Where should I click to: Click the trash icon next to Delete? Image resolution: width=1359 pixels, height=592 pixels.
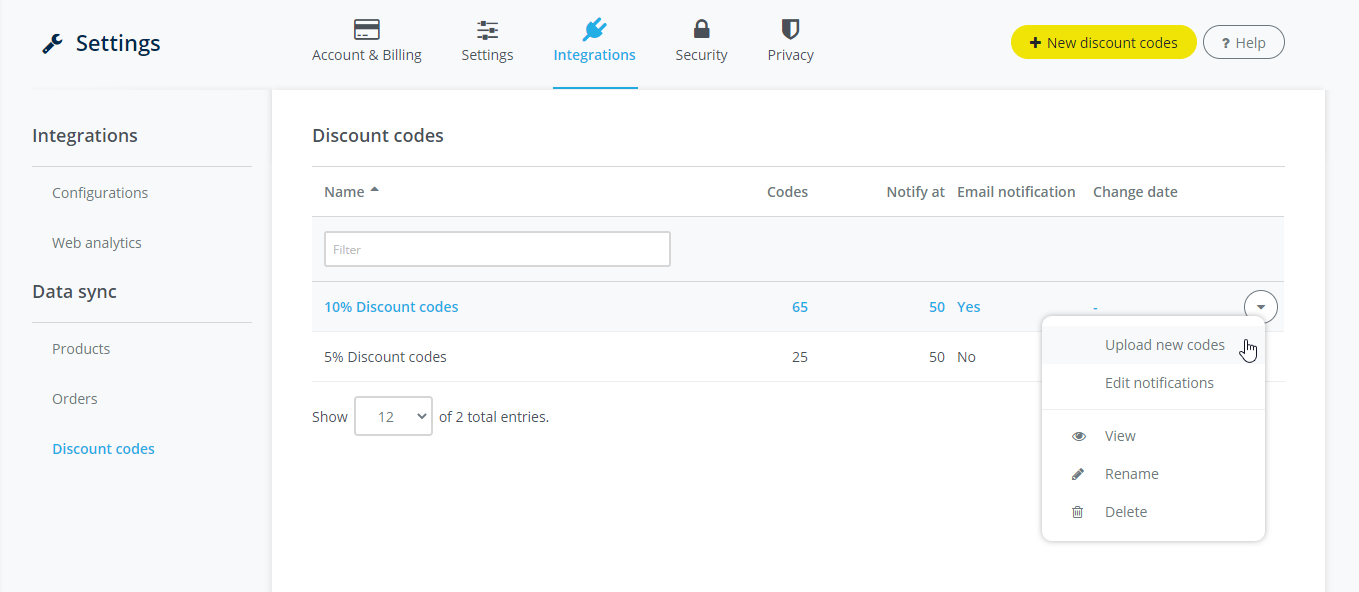pos(1077,511)
